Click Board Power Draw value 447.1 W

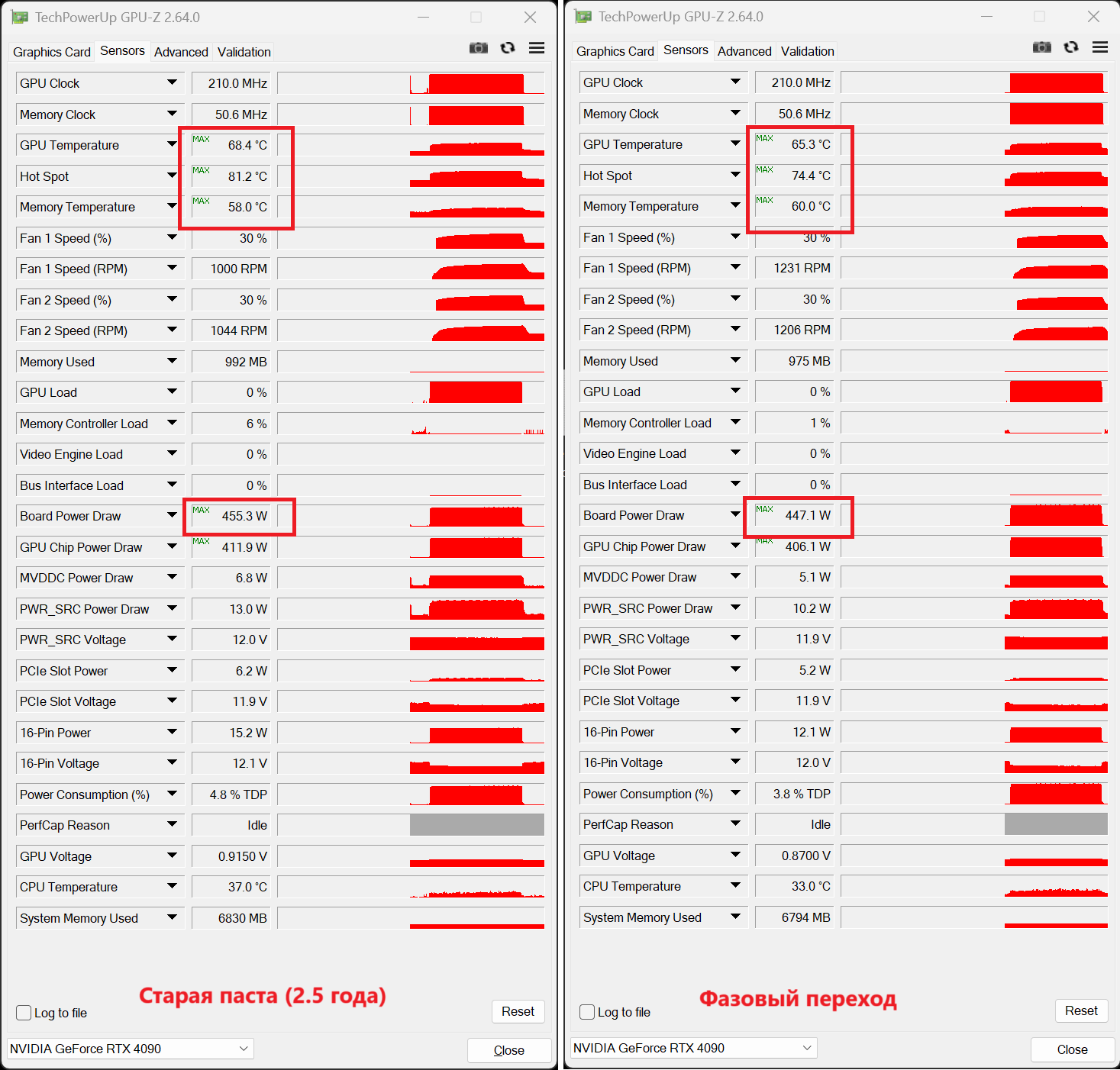pyautogui.click(x=794, y=515)
